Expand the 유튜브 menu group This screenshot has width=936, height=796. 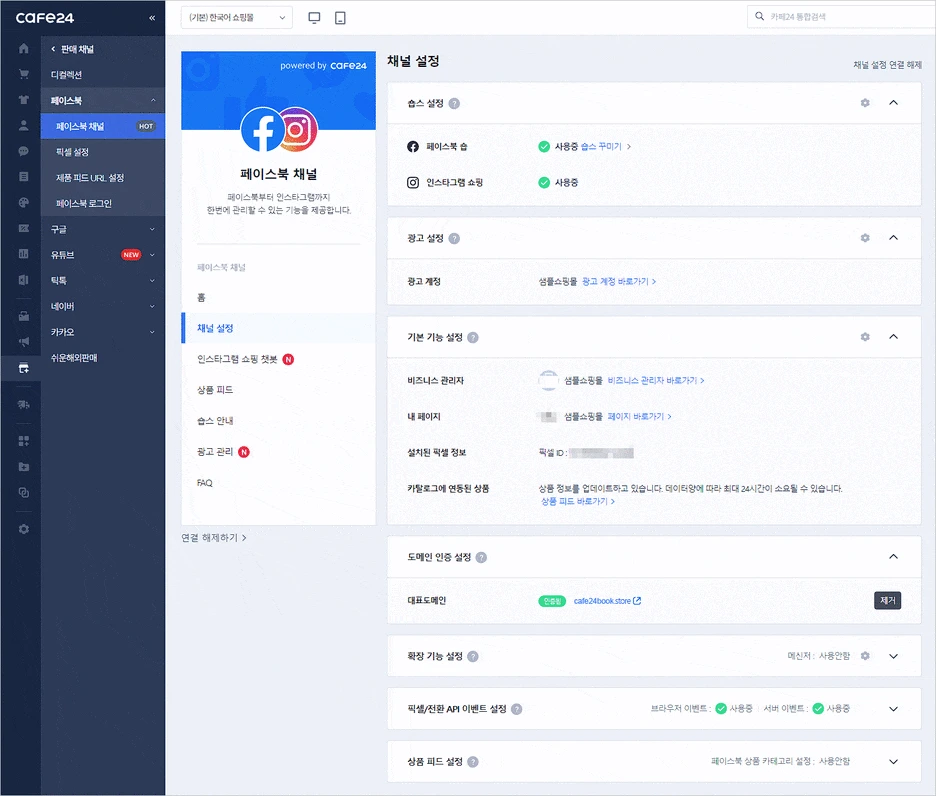(103, 254)
